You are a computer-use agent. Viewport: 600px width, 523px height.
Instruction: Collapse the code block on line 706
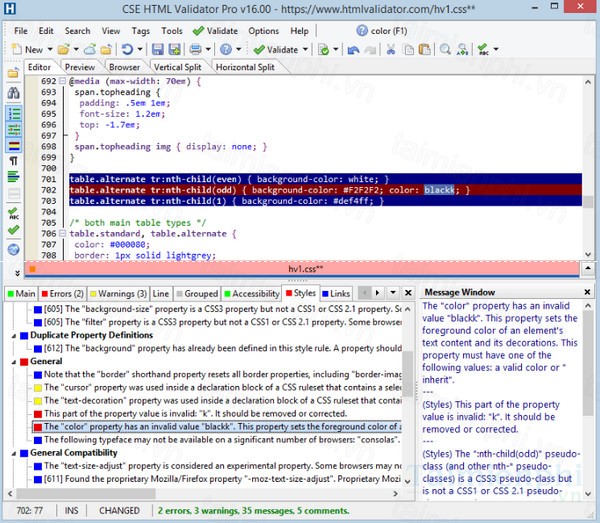click(x=62, y=233)
